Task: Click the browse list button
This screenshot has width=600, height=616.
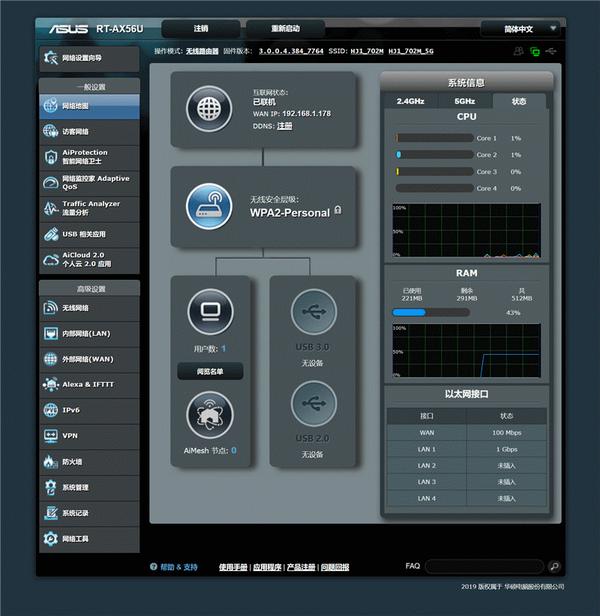Action: pos(210,371)
